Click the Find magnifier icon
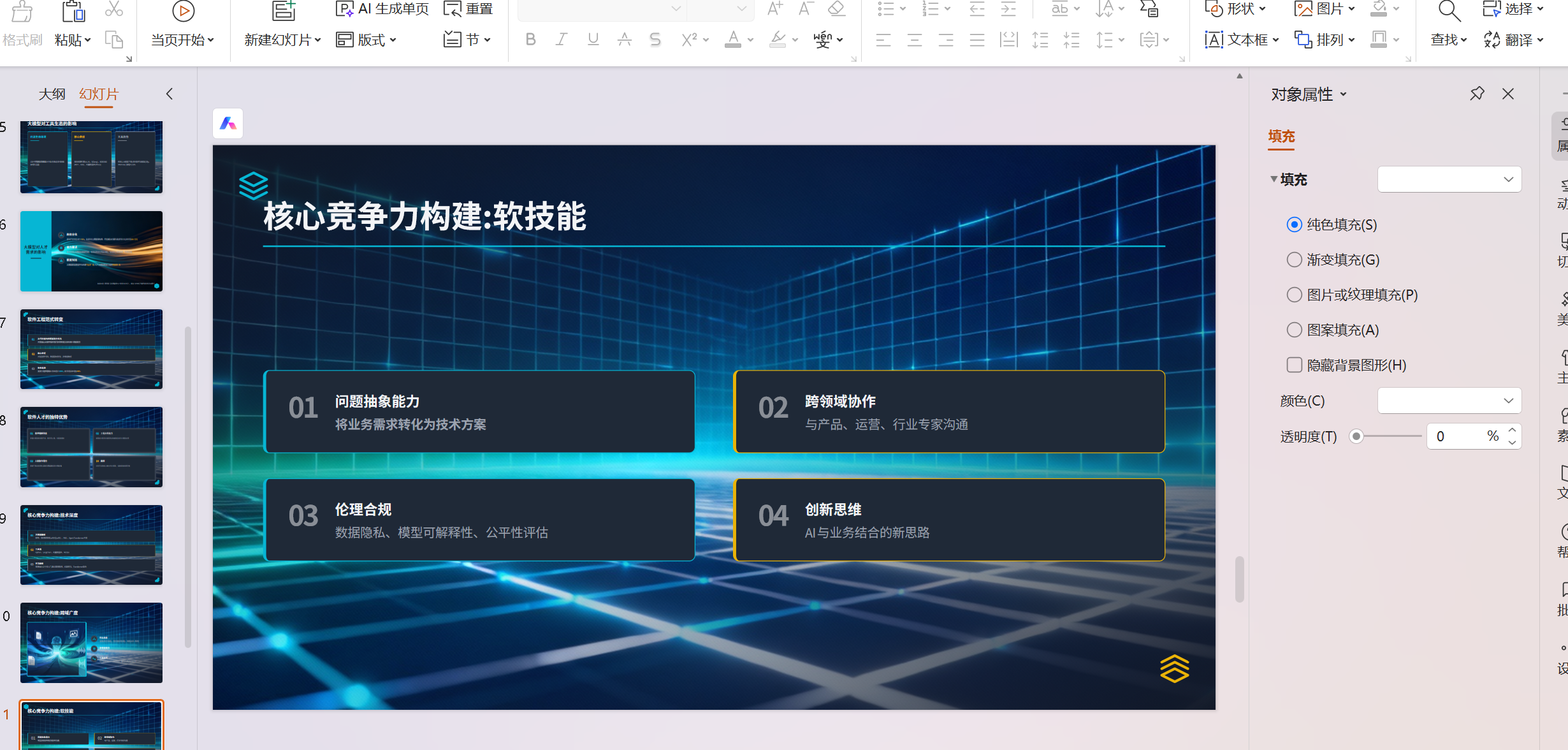The width and height of the screenshot is (1568, 750). [1448, 11]
